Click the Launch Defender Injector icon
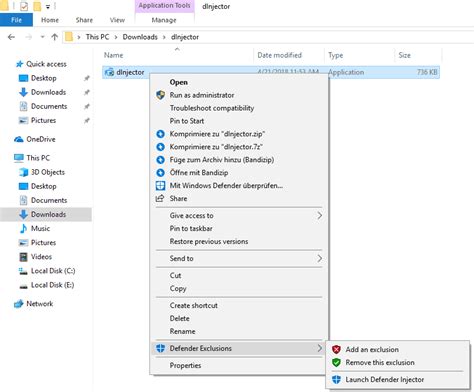 click(x=336, y=379)
